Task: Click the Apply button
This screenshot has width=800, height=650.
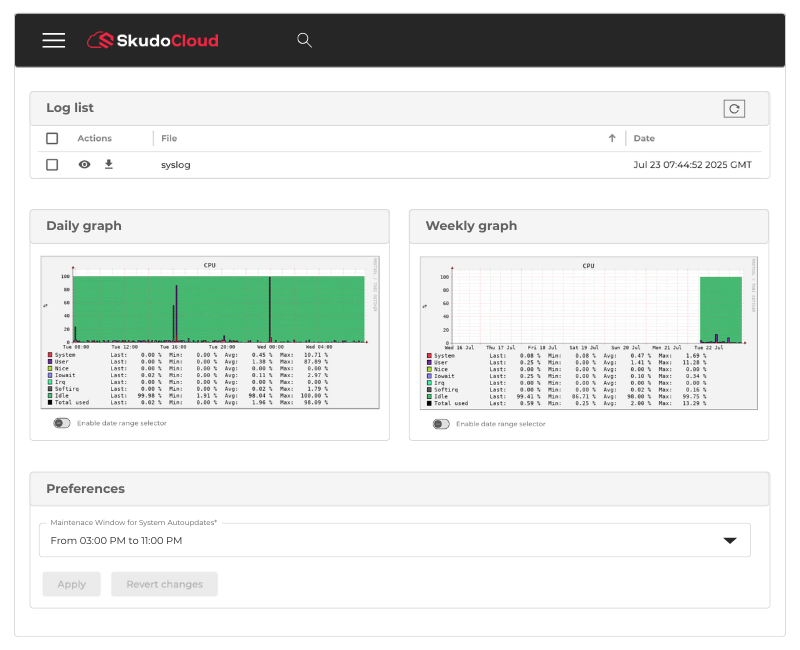Action: coord(71,584)
